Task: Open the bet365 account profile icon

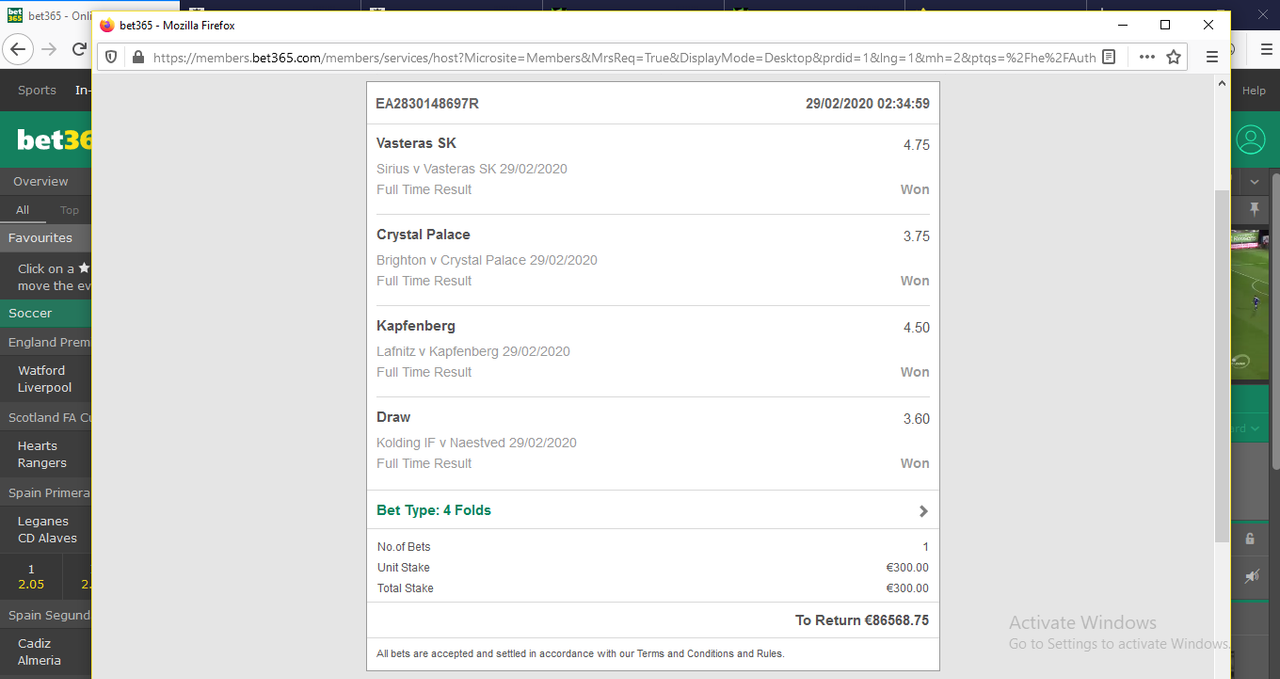Action: point(1250,140)
